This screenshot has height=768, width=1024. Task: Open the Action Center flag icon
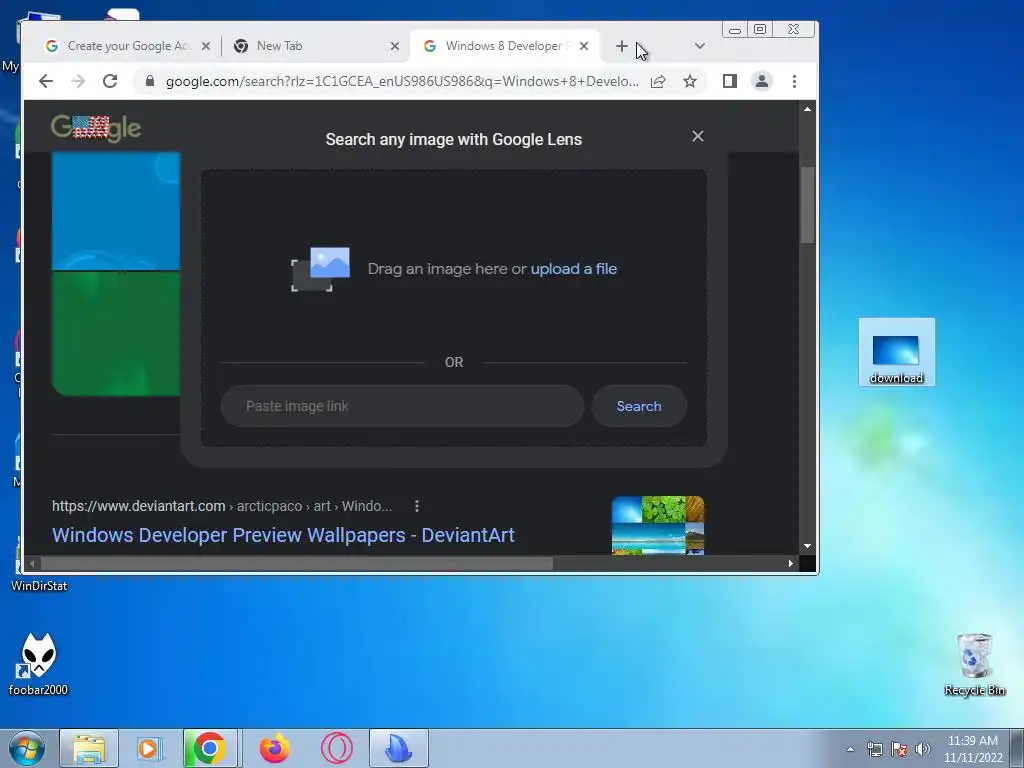[x=899, y=749]
